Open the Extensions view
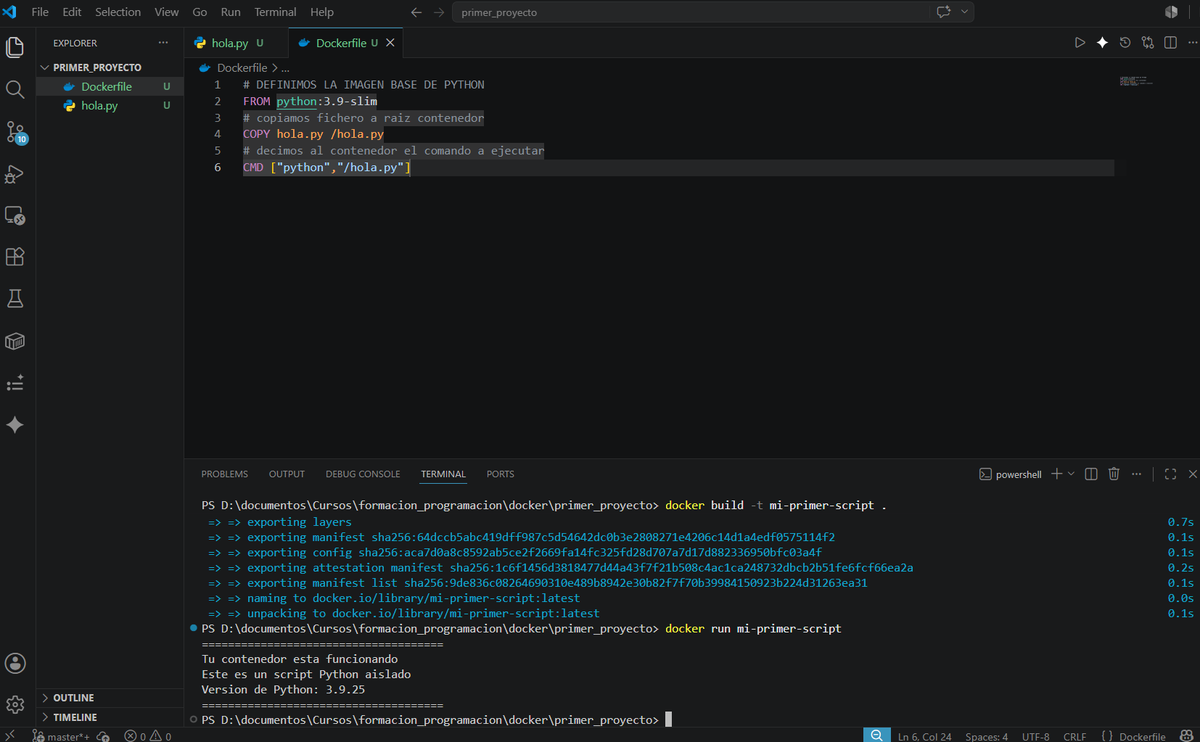Screen dimensions: 1200x742 click(x=15, y=257)
